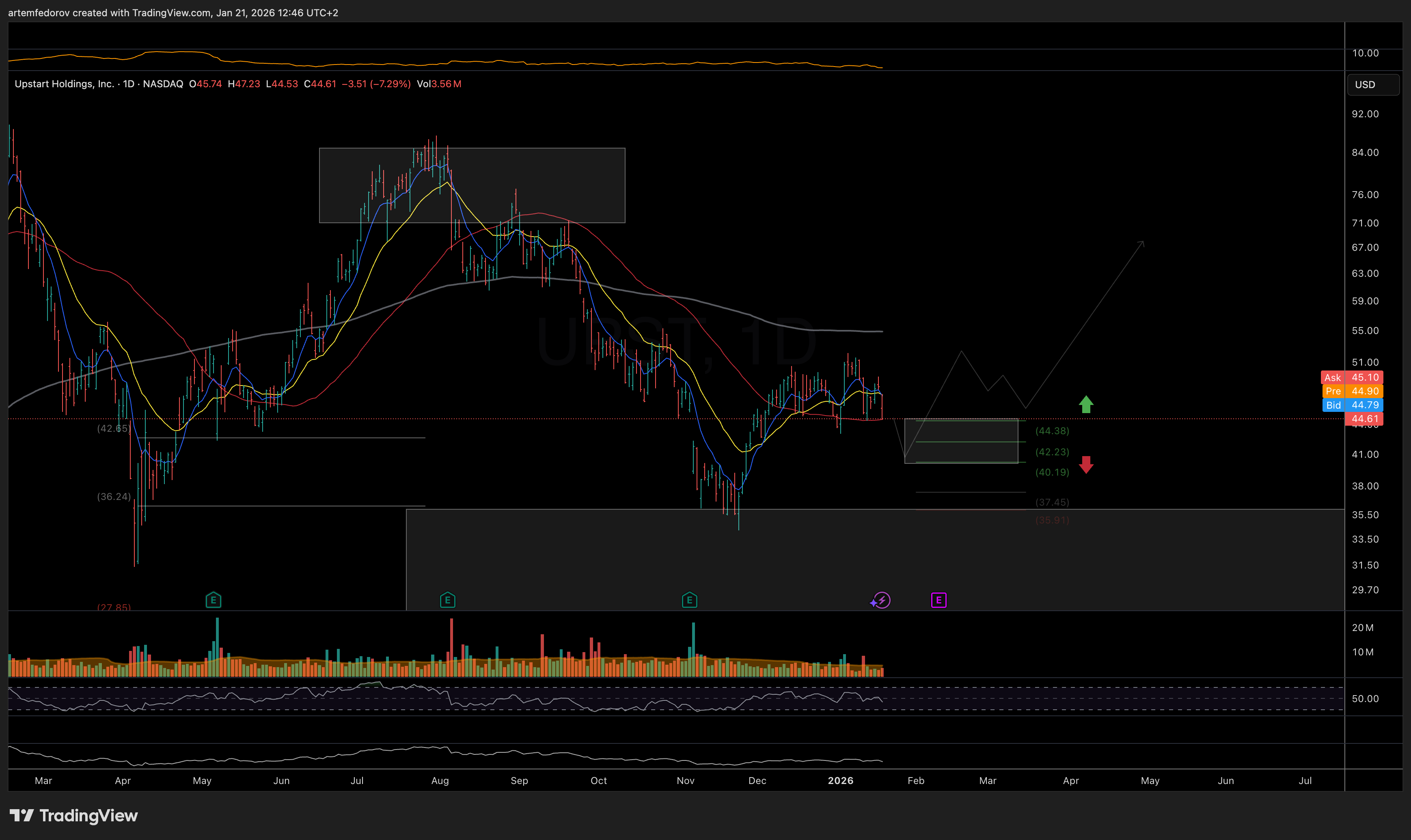Viewport: 1411px width, 840px height.
Task: Click the purple upcoming earnings E marker
Action: 939,600
